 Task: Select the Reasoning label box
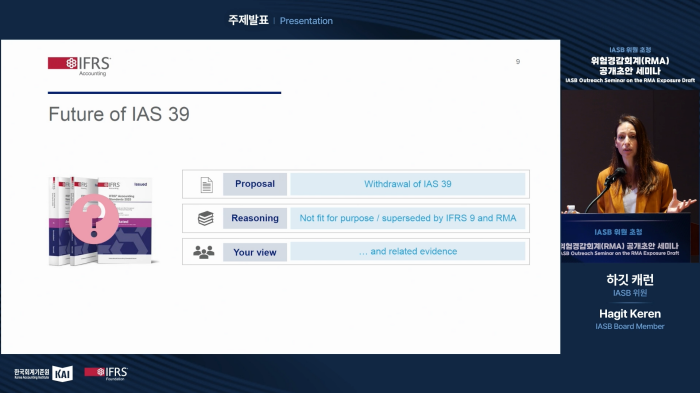(255, 218)
